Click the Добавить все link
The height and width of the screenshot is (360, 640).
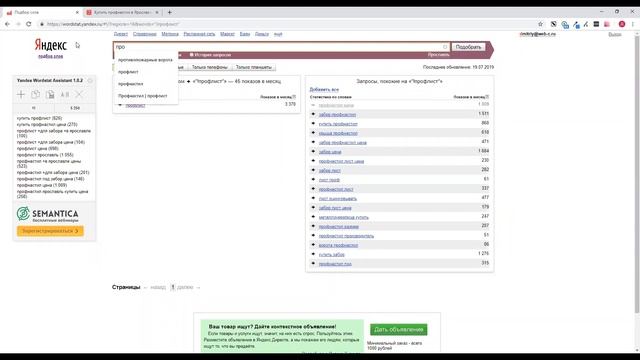(x=324, y=89)
